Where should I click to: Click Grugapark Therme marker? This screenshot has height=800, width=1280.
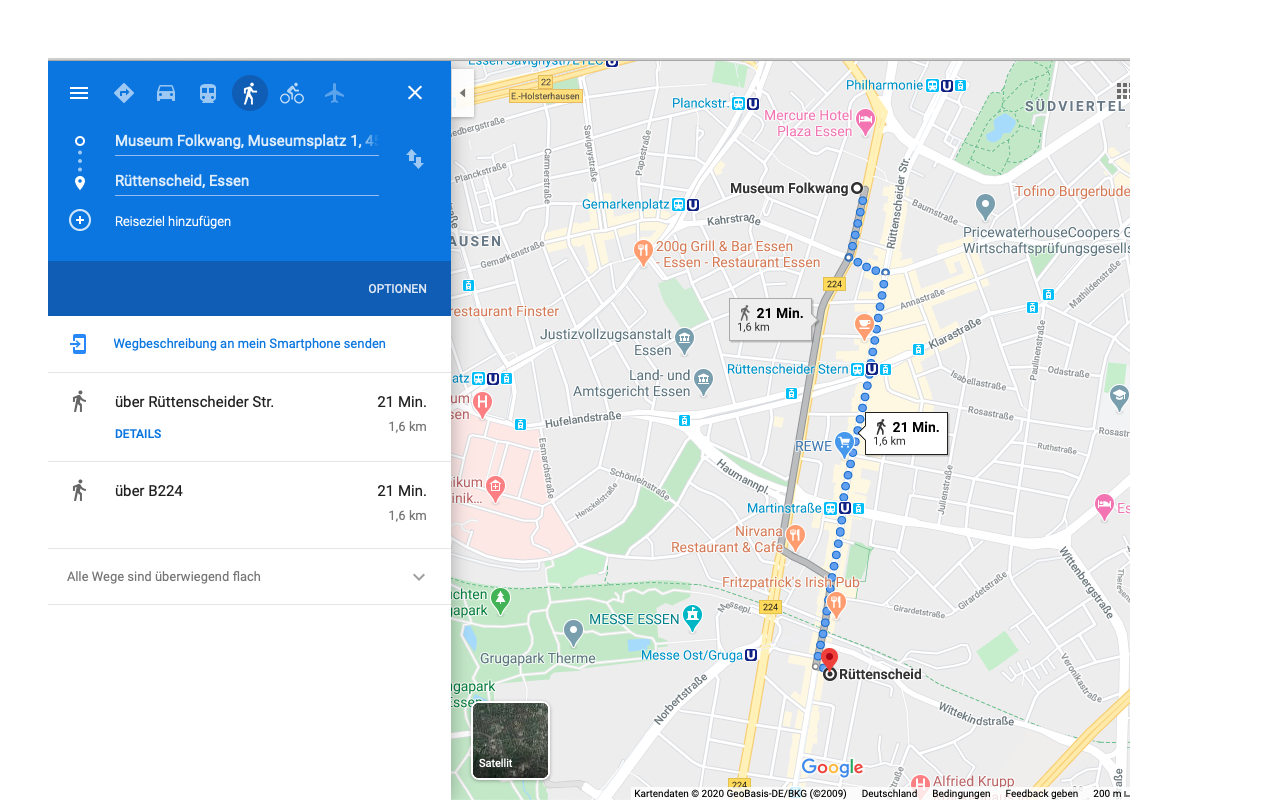[x=573, y=631]
